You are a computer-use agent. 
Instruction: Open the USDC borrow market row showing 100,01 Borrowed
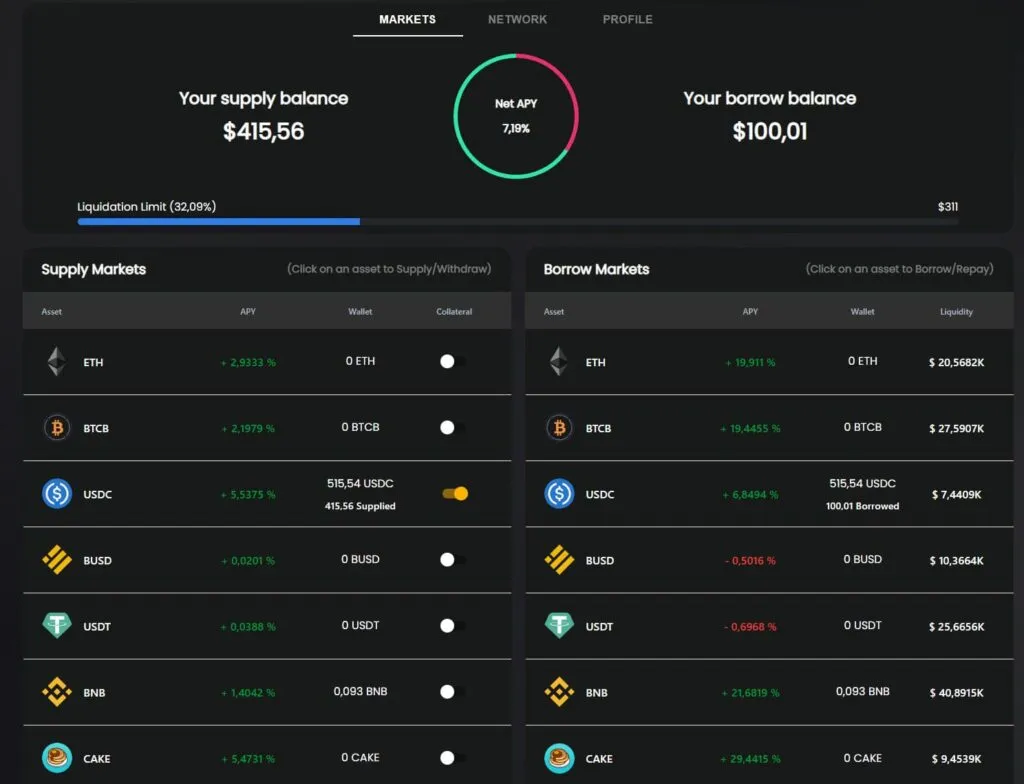coord(769,494)
